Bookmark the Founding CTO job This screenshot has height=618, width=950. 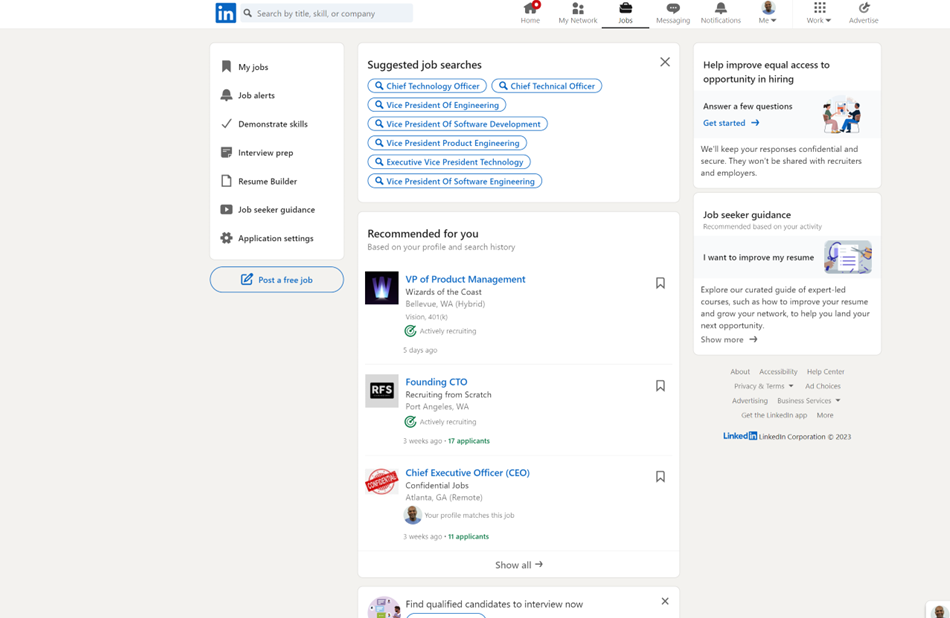click(660, 385)
